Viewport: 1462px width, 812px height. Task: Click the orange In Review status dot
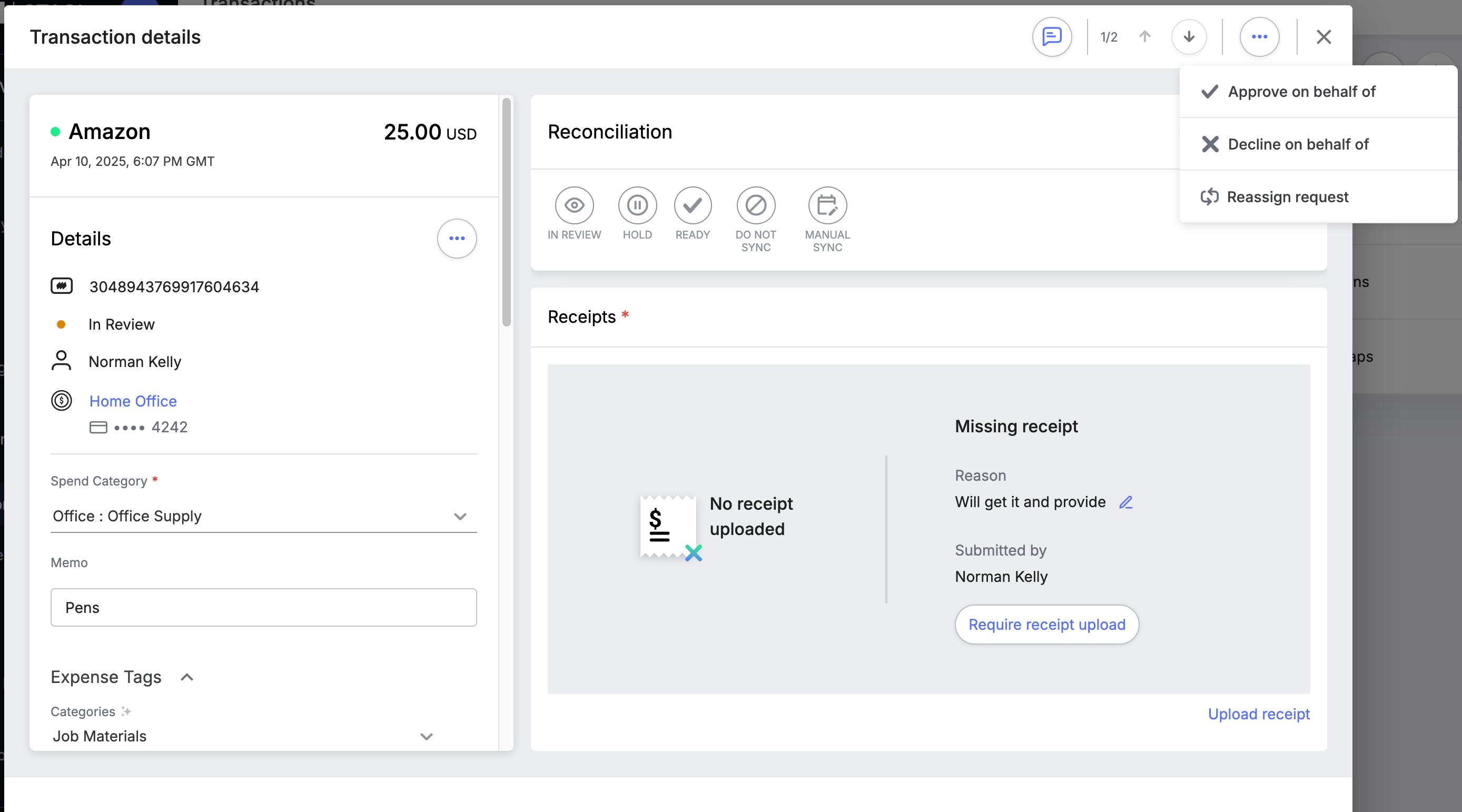[61, 324]
